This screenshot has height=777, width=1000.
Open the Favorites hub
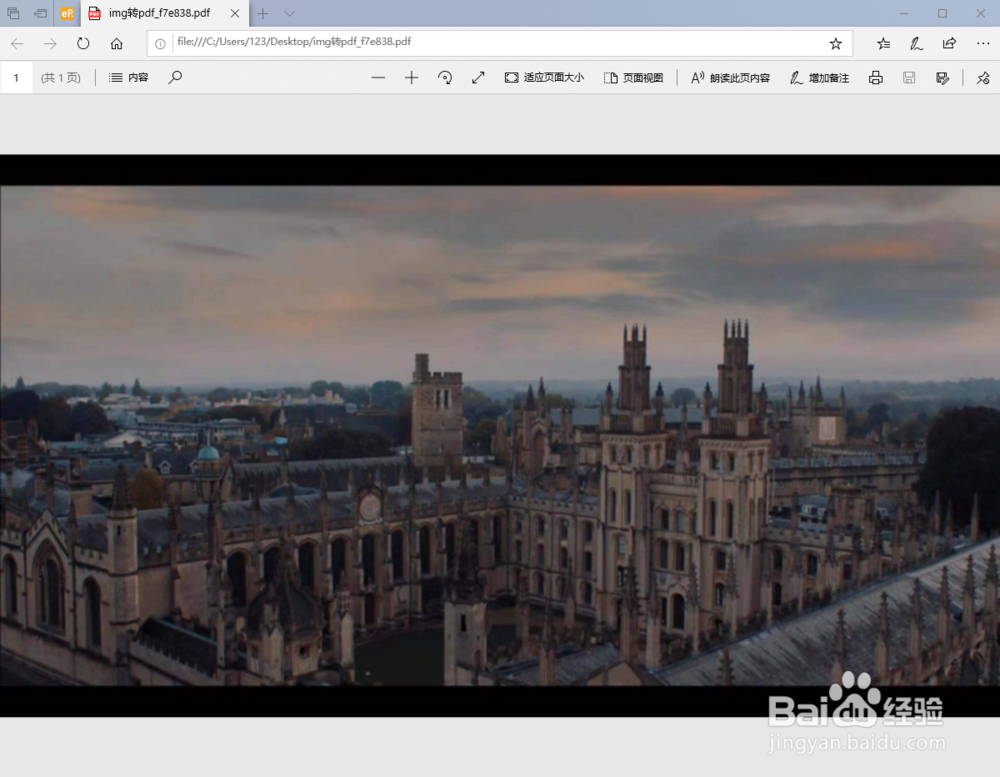883,43
